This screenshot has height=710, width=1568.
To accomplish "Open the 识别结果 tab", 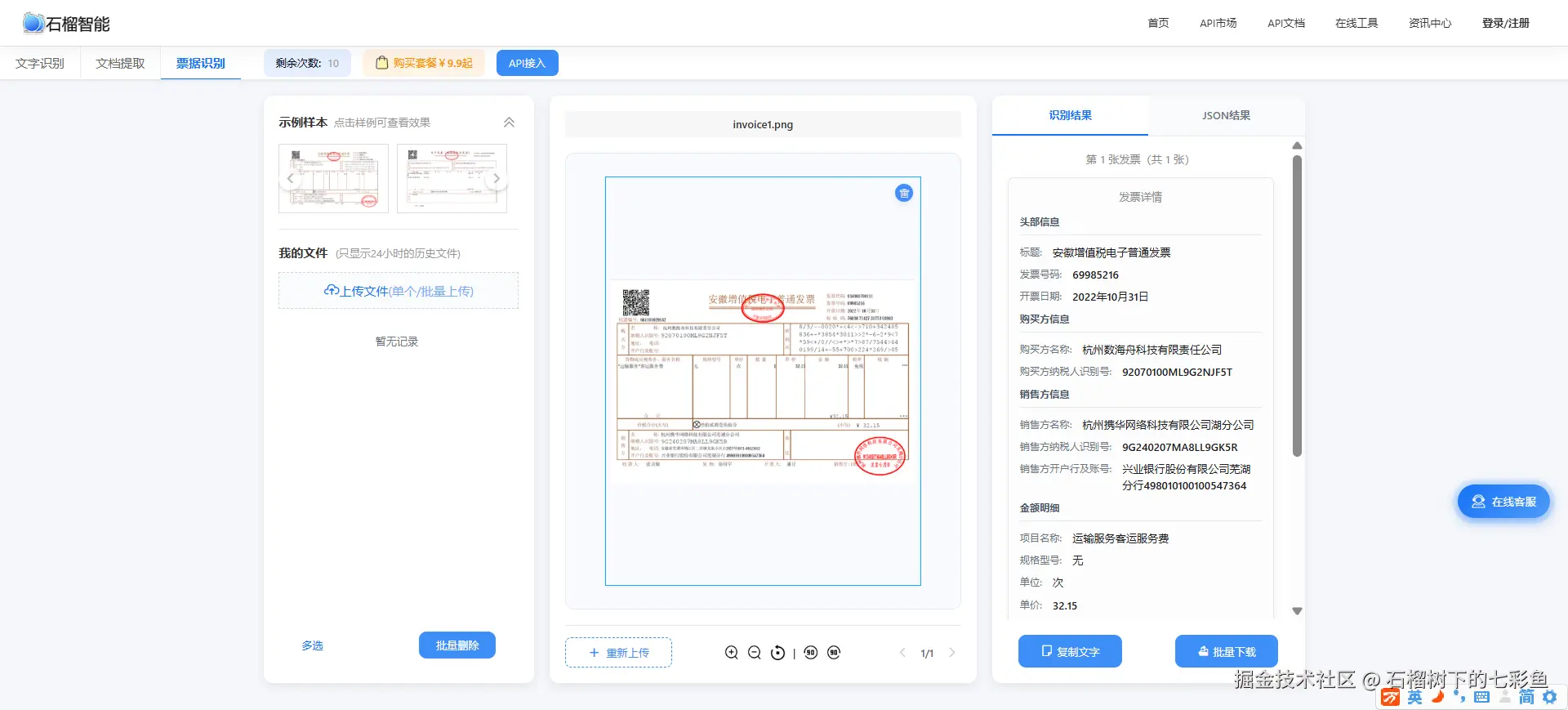I will pos(1070,115).
